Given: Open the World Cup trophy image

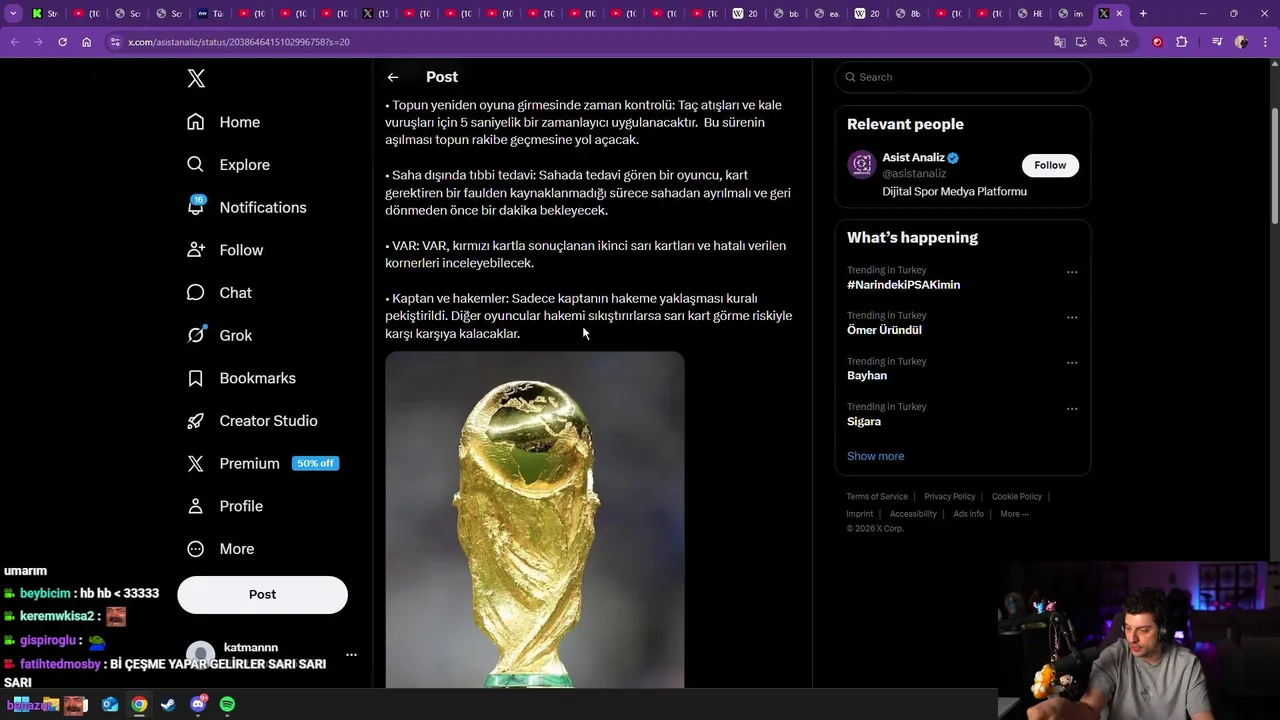Looking at the screenshot, I should 535,520.
